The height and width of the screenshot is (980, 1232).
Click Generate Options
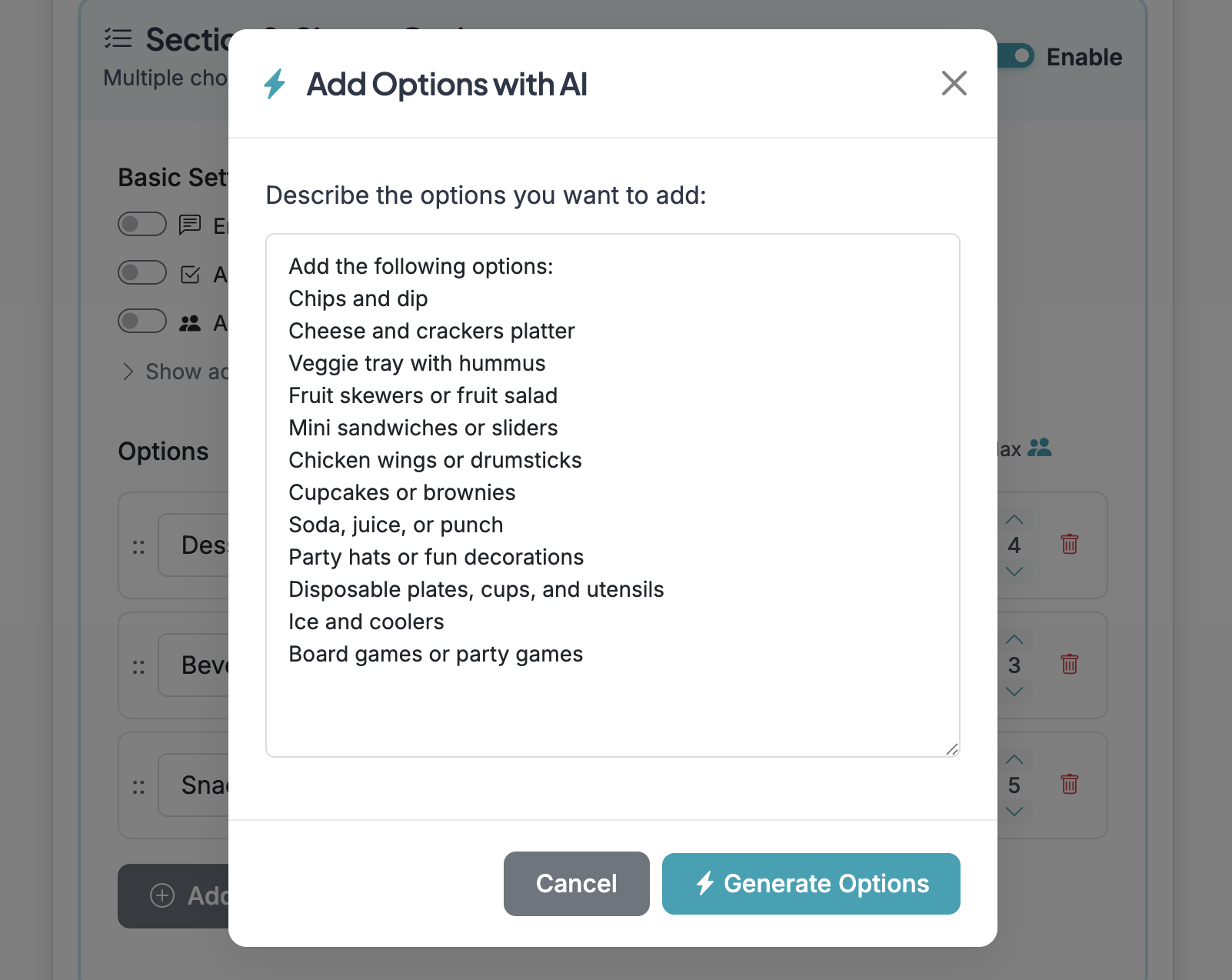tap(811, 884)
